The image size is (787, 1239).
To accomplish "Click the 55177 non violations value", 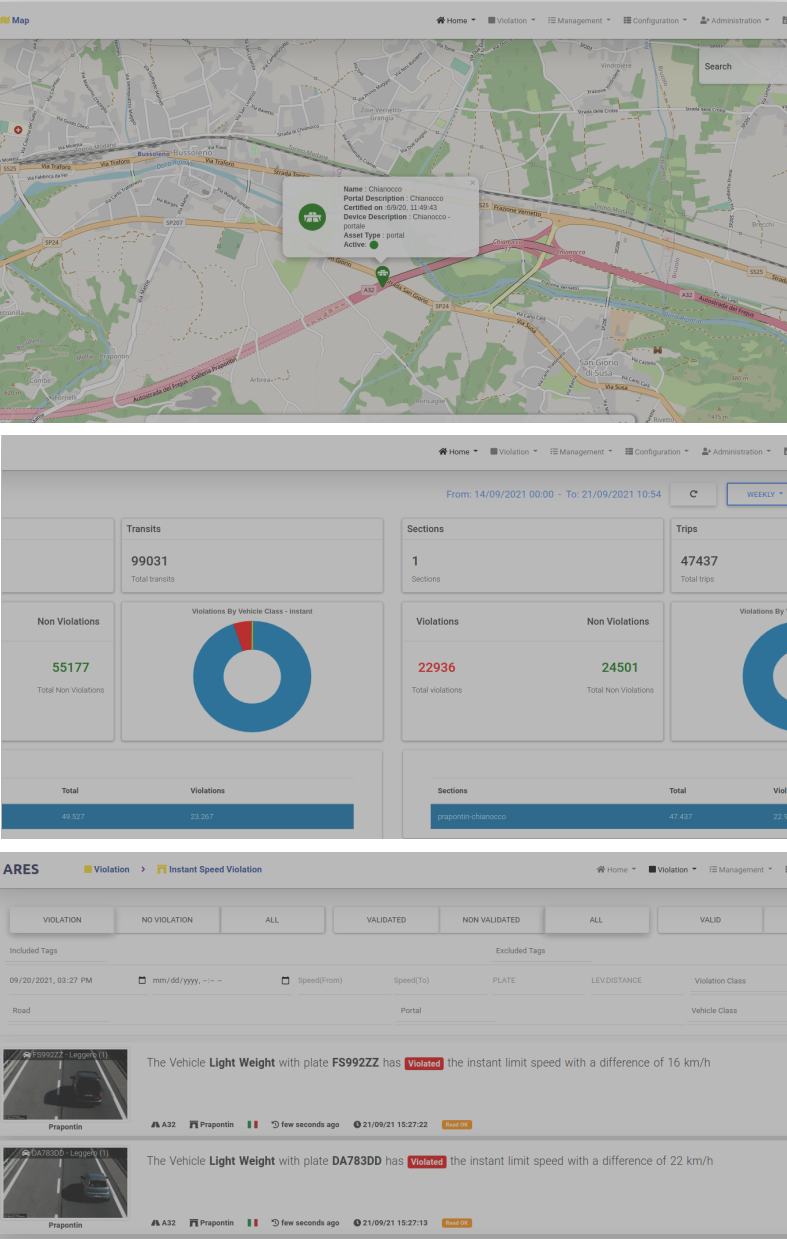I will click(70, 667).
